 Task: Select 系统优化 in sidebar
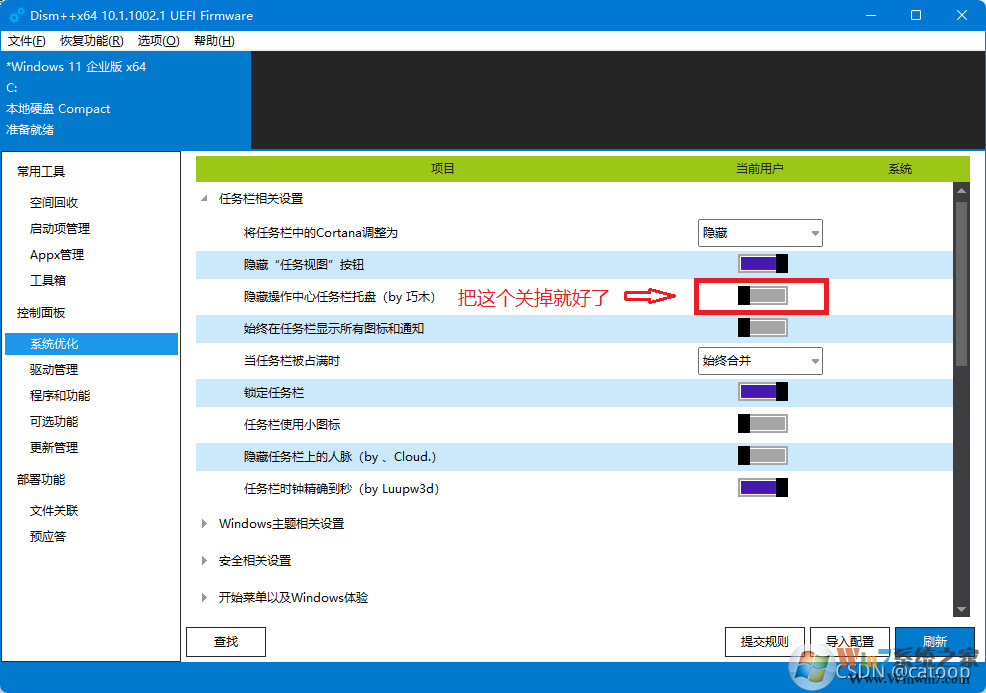pyautogui.click(x=91, y=344)
